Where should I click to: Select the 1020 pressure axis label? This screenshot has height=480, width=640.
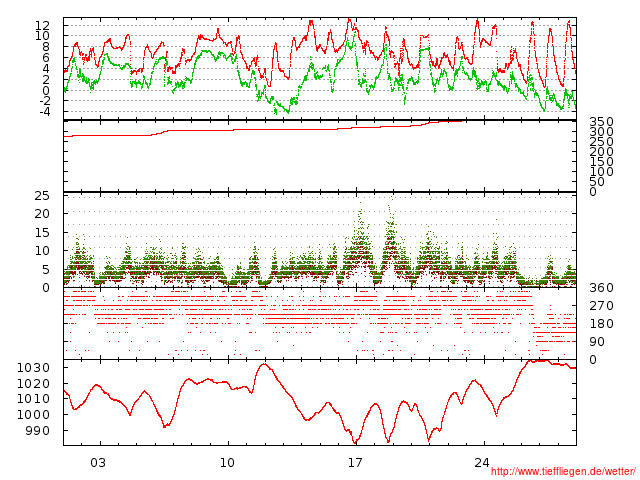33,384
